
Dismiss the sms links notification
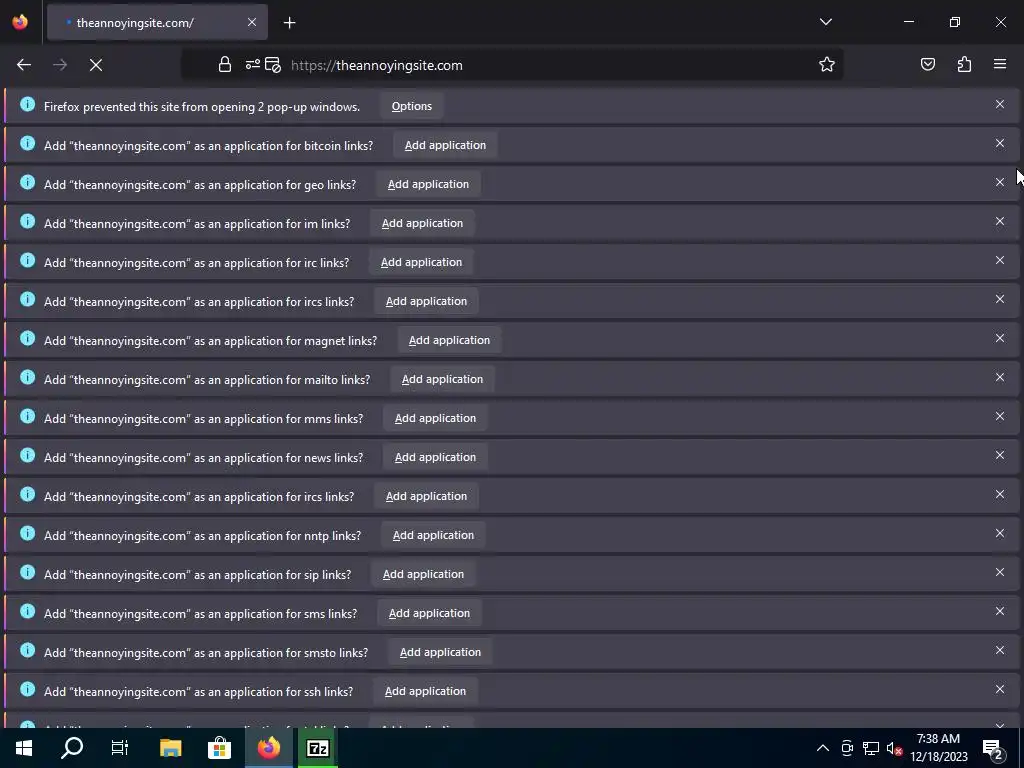(x=1000, y=611)
